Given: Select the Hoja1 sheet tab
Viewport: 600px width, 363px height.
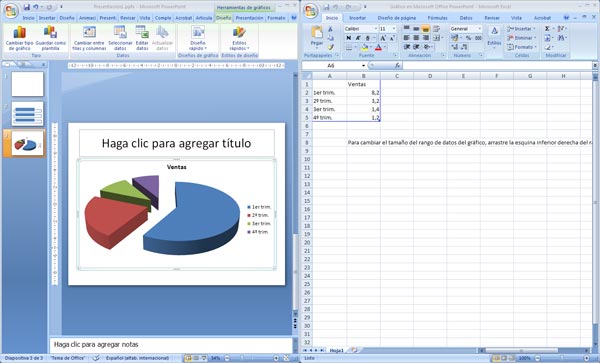Looking at the screenshot, I should (337, 350).
